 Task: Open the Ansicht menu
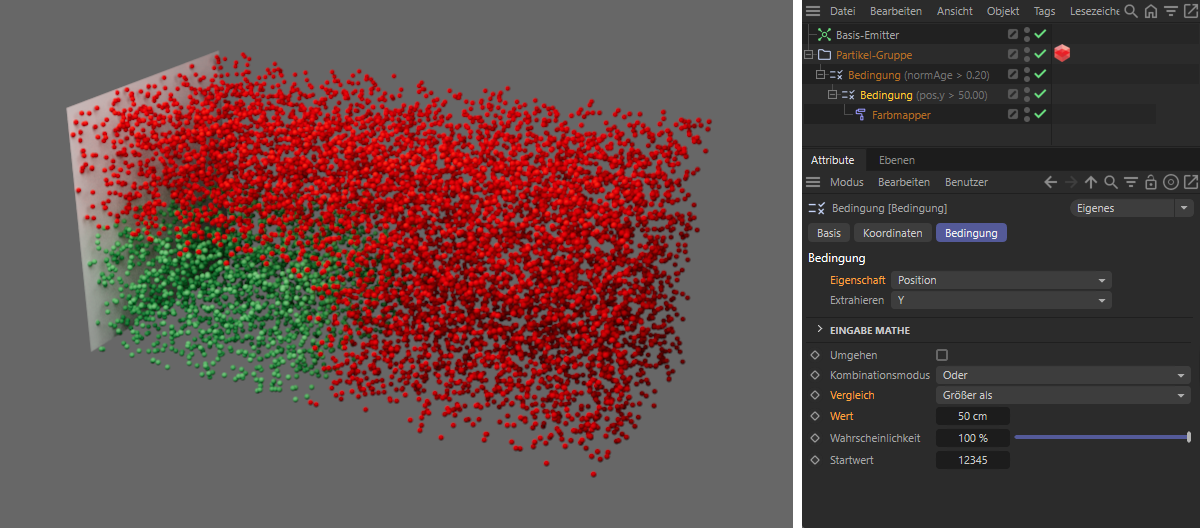click(x=955, y=11)
